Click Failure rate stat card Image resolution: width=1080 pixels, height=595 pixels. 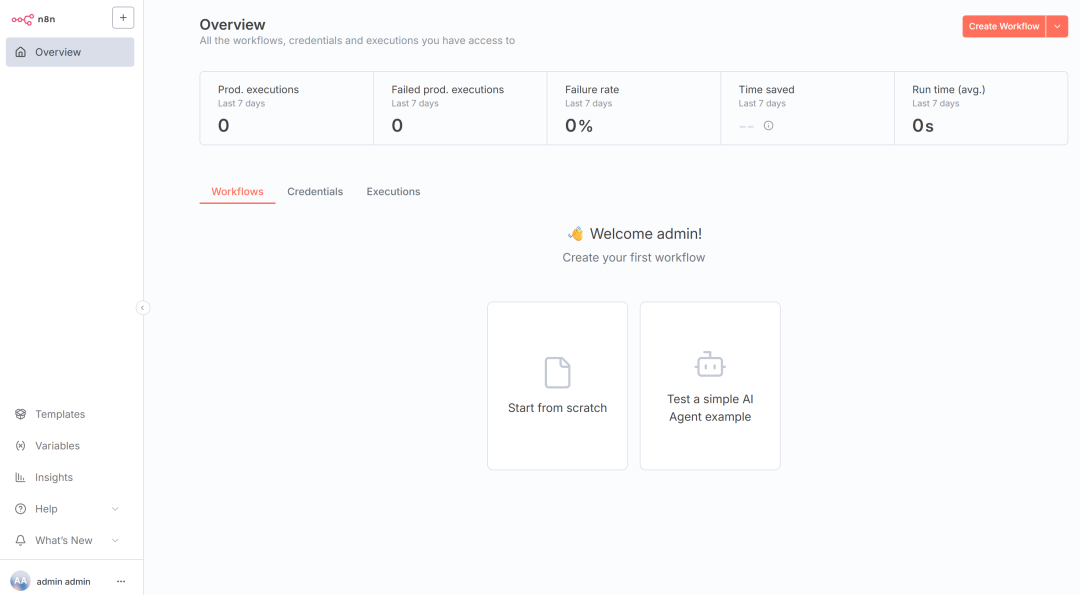click(634, 108)
